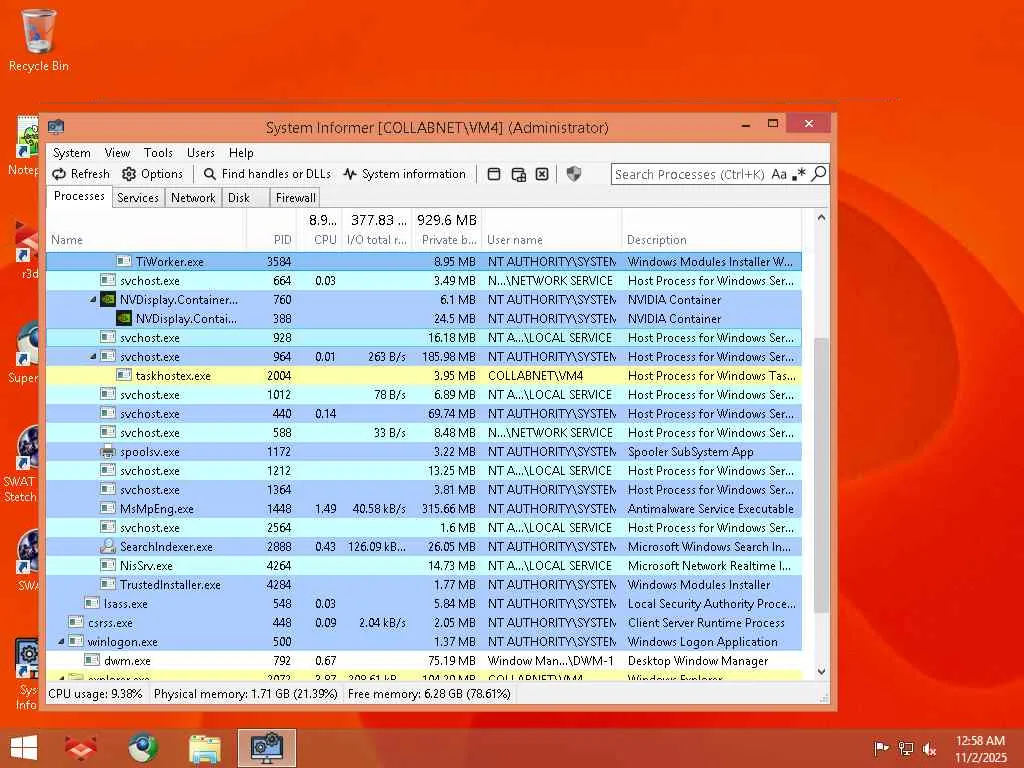Click the NVIDIA icon of child process PID 388
This screenshot has width=1024, height=768.
(x=124, y=319)
